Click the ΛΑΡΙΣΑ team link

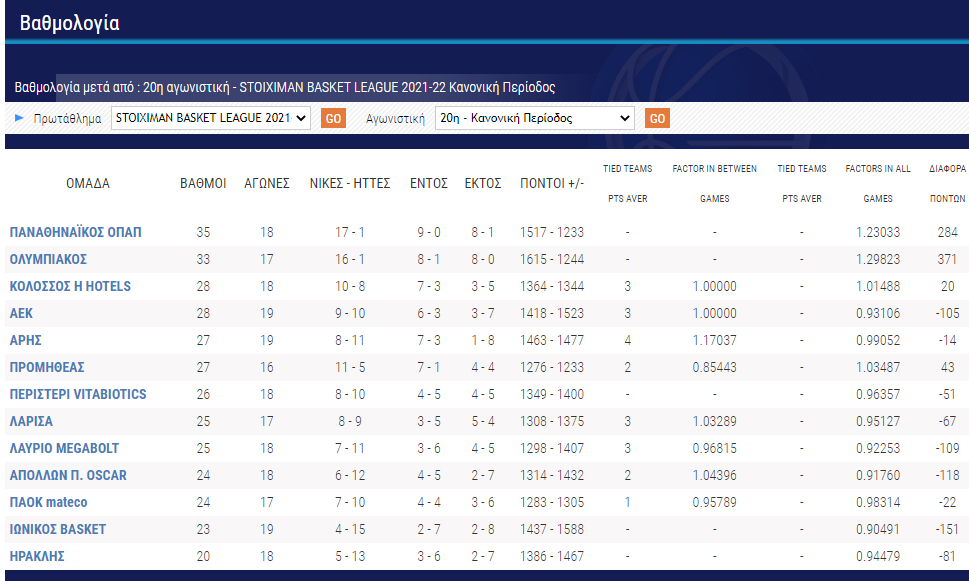pos(31,421)
